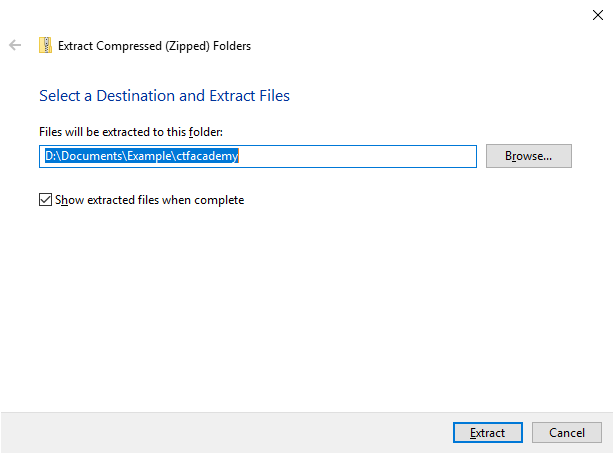This screenshot has width=614, height=454.
Task: Click the highlighted D:\Documents\Example\ctfacademy text
Action: coord(142,156)
